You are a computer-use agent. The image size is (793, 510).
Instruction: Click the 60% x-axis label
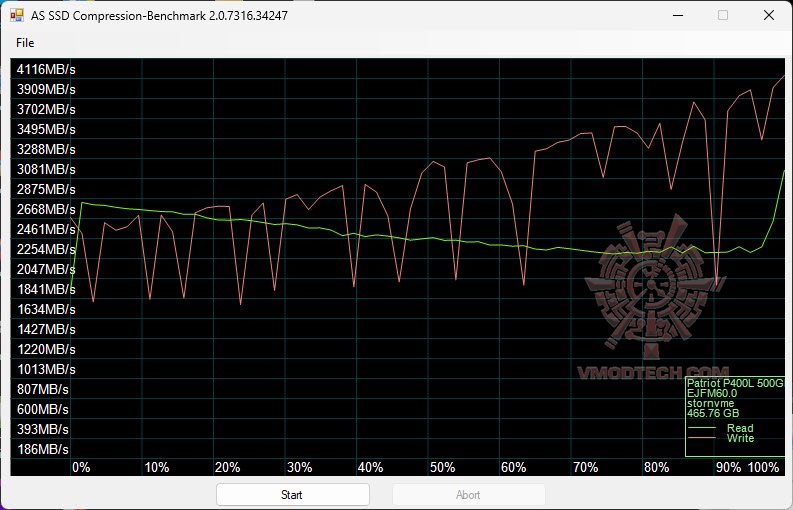pyautogui.click(x=514, y=467)
